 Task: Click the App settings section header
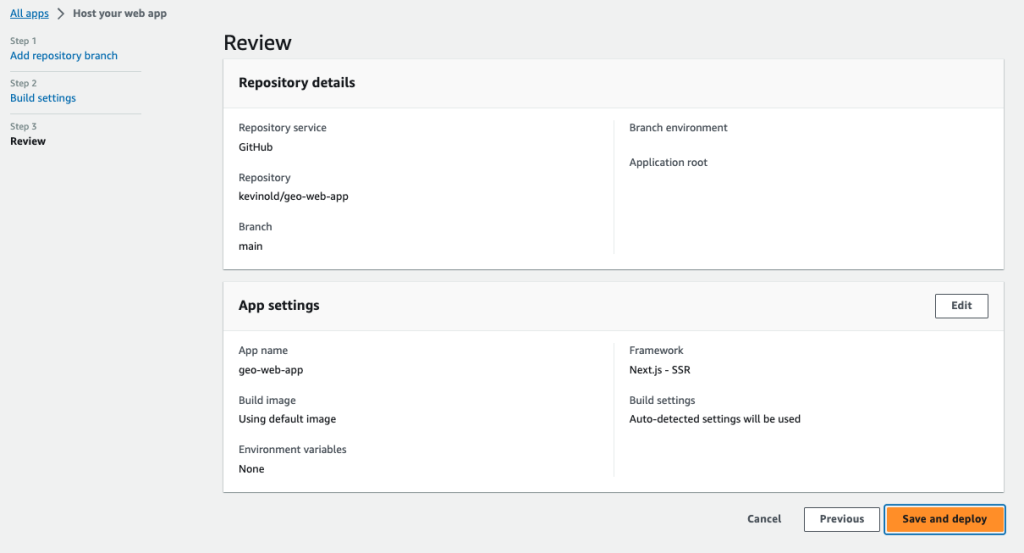click(279, 306)
